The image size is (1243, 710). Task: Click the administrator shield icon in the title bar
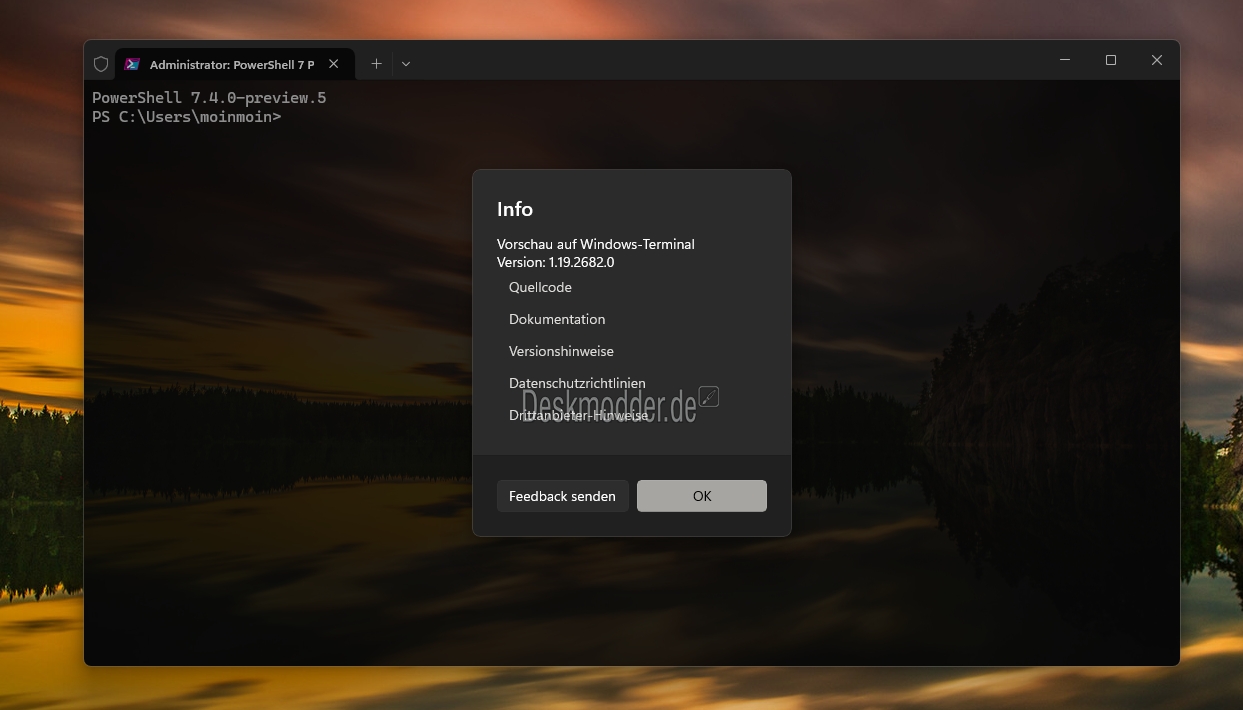pyautogui.click(x=101, y=64)
